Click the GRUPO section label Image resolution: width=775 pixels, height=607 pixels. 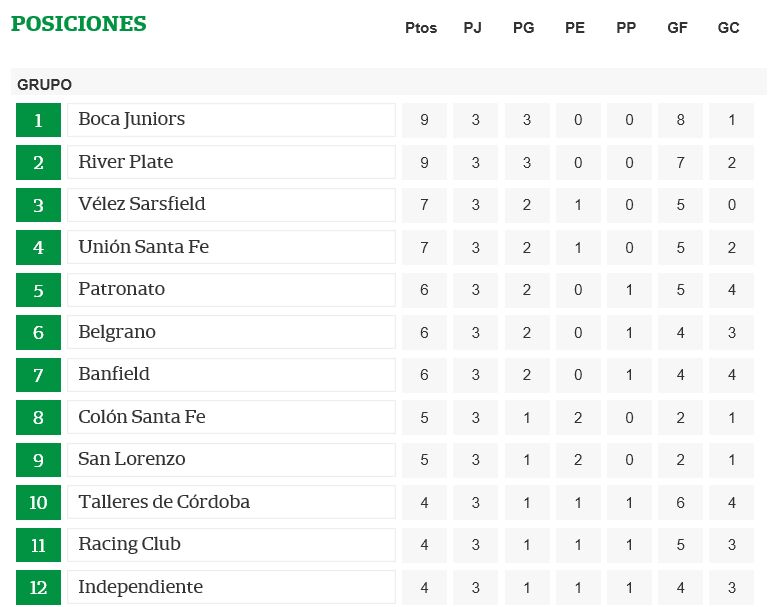[44, 85]
